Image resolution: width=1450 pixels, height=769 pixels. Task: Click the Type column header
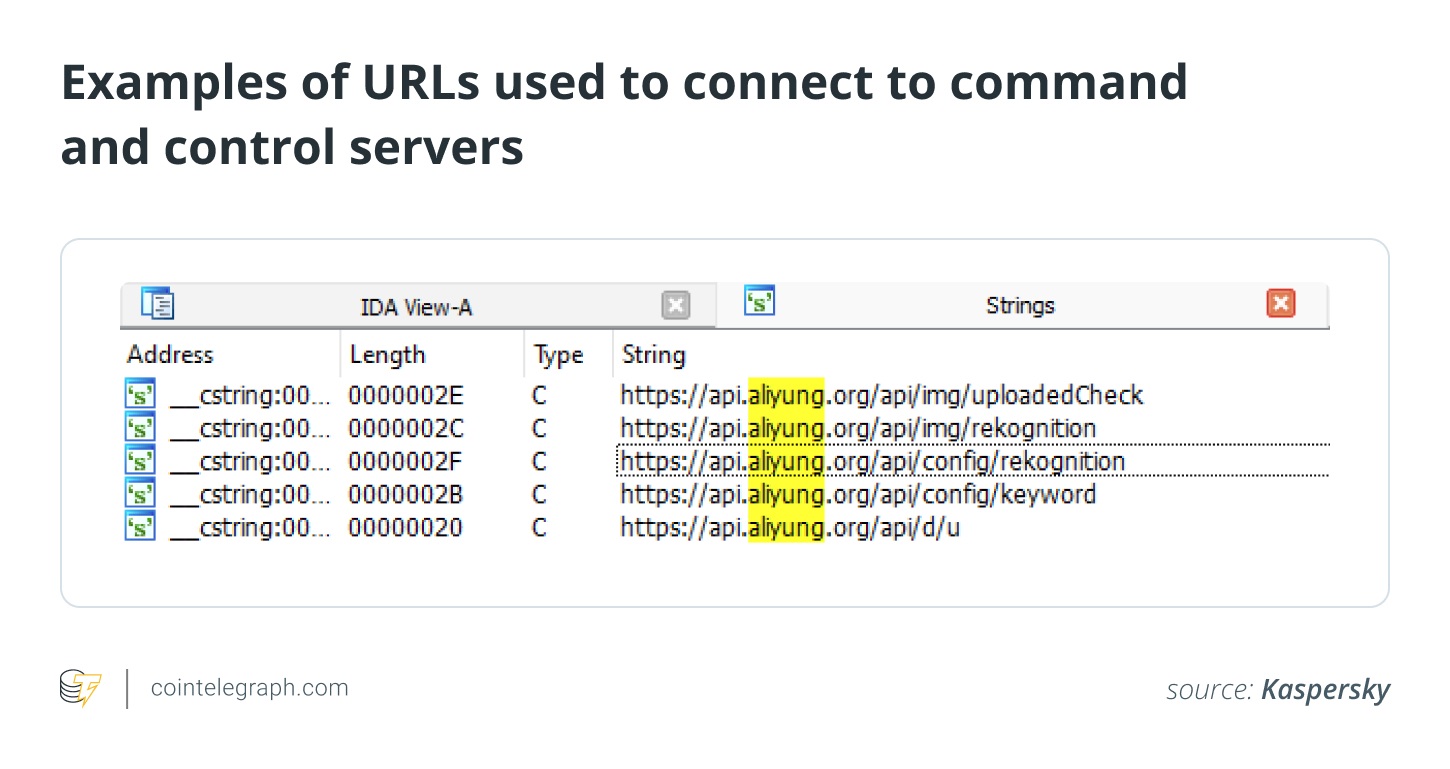point(558,355)
